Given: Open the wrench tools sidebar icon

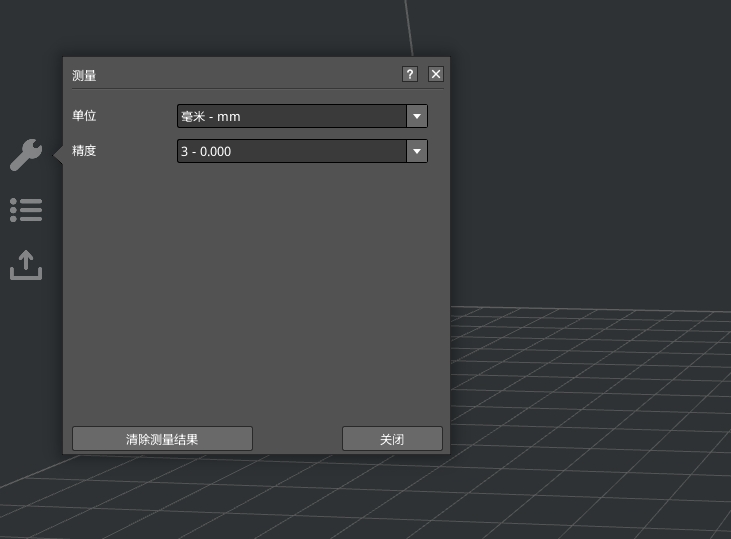Looking at the screenshot, I should pyautogui.click(x=26, y=155).
